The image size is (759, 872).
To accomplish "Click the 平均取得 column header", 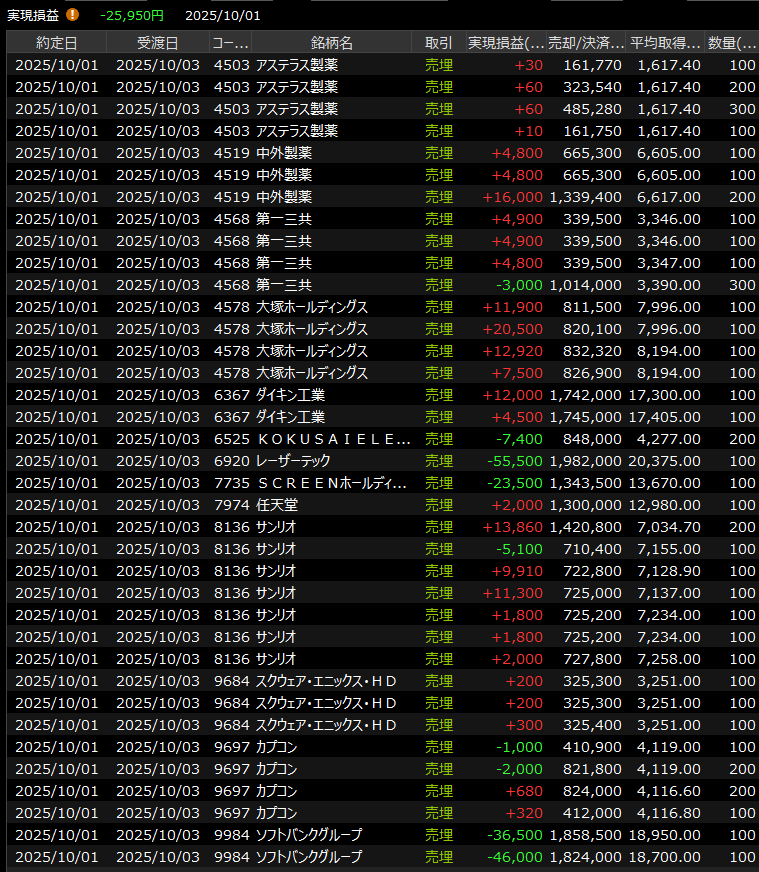I will (665, 42).
